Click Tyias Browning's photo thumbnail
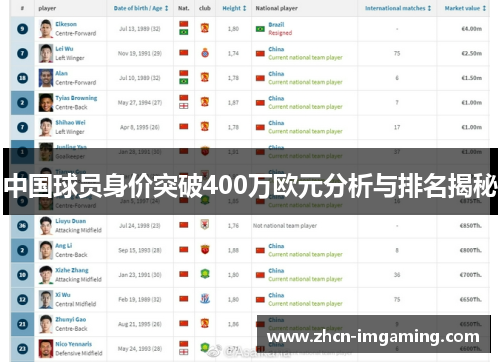 click(46, 103)
